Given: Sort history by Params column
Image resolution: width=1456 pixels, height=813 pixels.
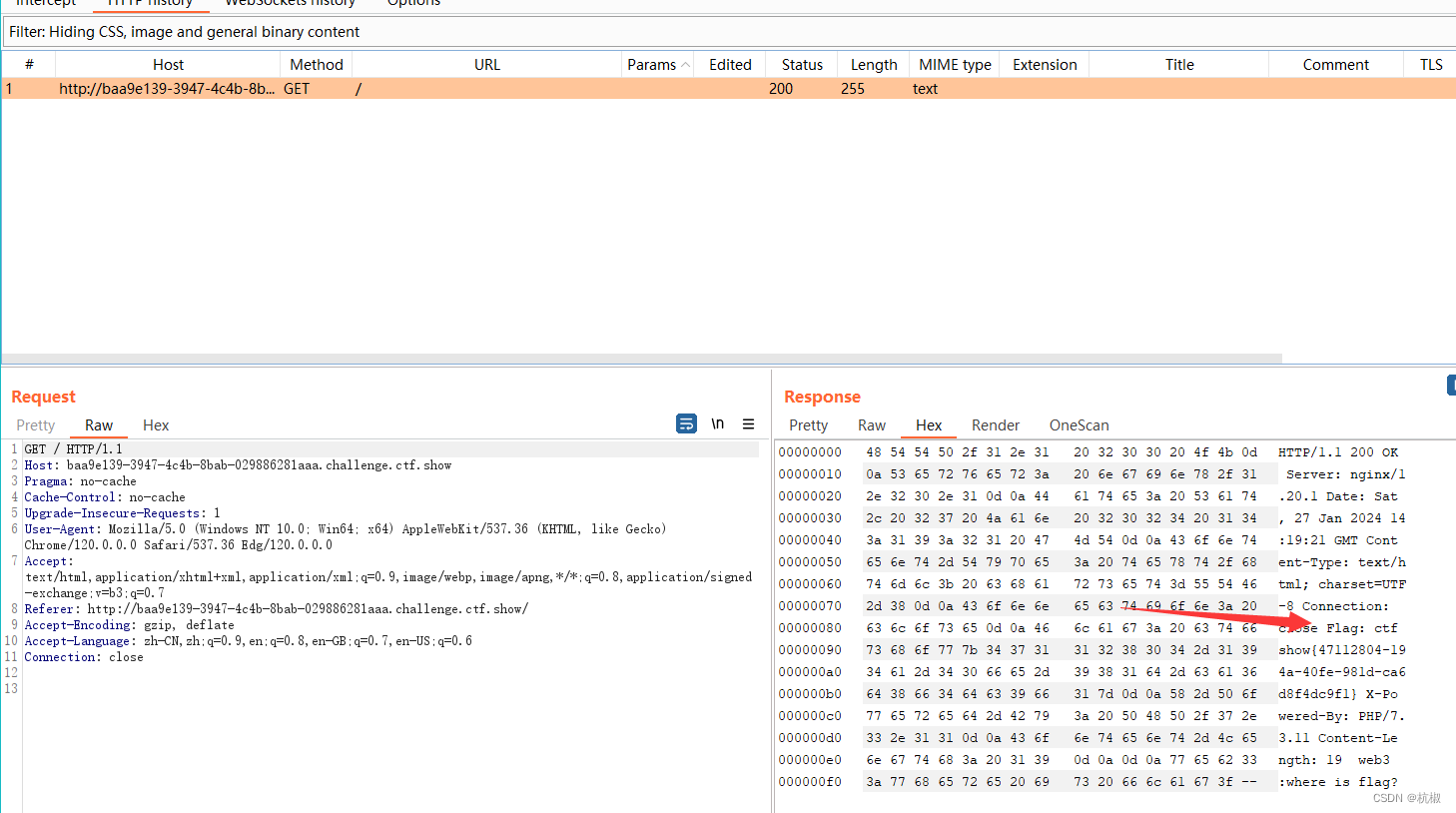Looking at the screenshot, I should pos(658,65).
